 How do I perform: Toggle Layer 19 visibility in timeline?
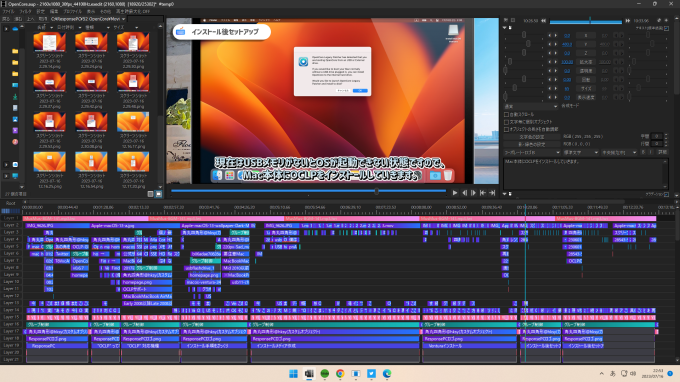[11, 346]
